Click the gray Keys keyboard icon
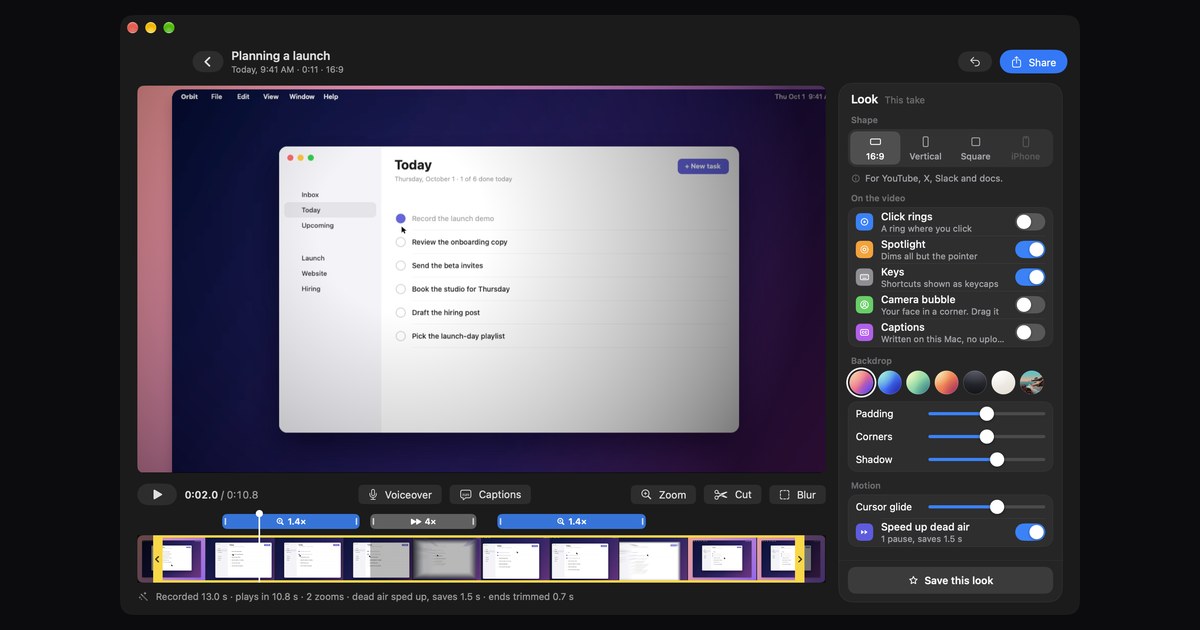1200x630 pixels. [x=864, y=277]
